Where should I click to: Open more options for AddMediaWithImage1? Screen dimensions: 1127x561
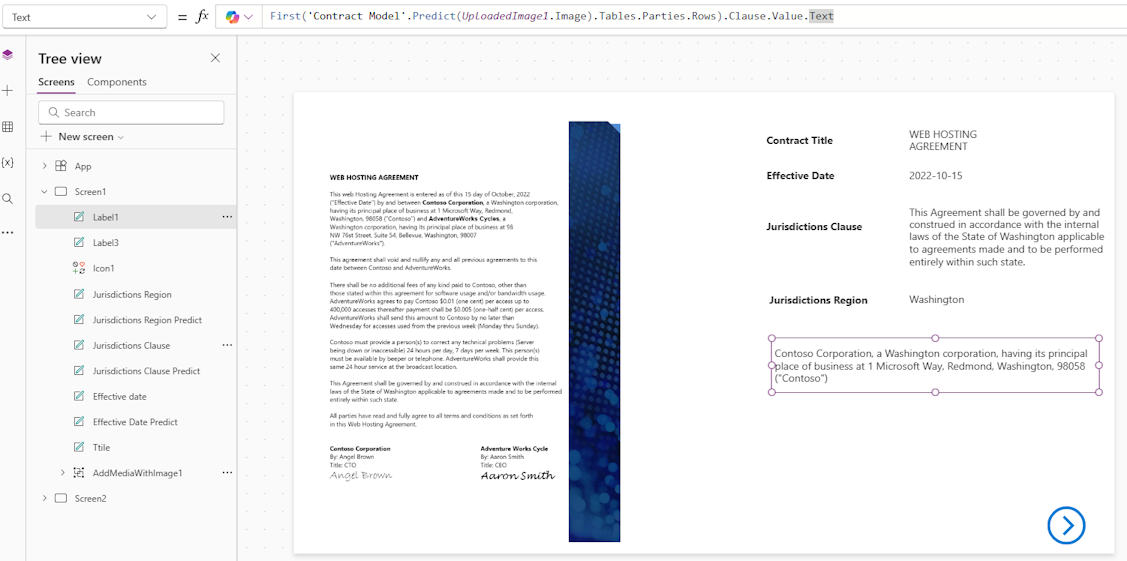227,473
